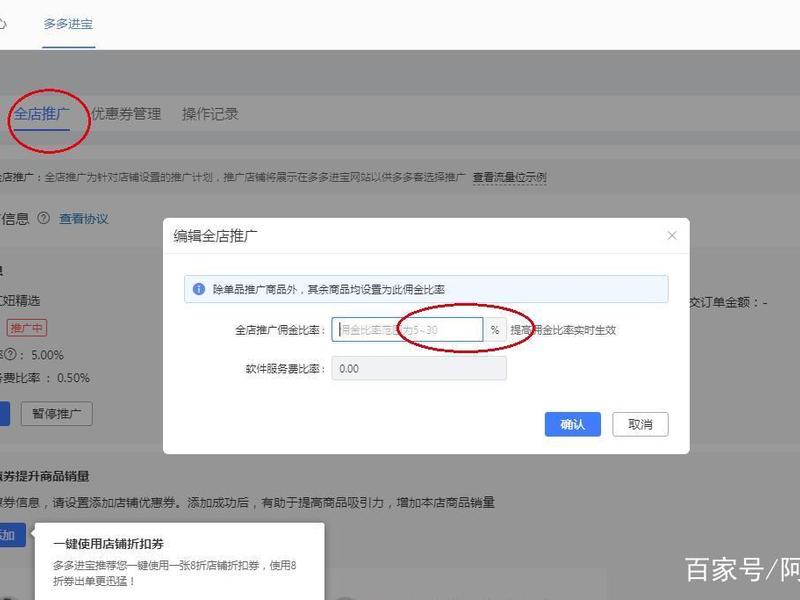Click the % suffix of the commission field
The width and height of the screenshot is (800, 600).
[495, 330]
